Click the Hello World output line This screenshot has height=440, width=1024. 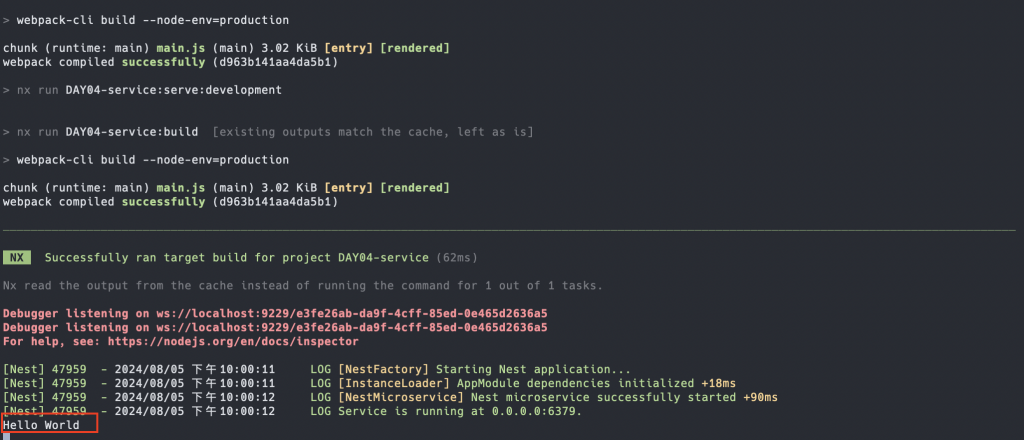coord(41,426)
